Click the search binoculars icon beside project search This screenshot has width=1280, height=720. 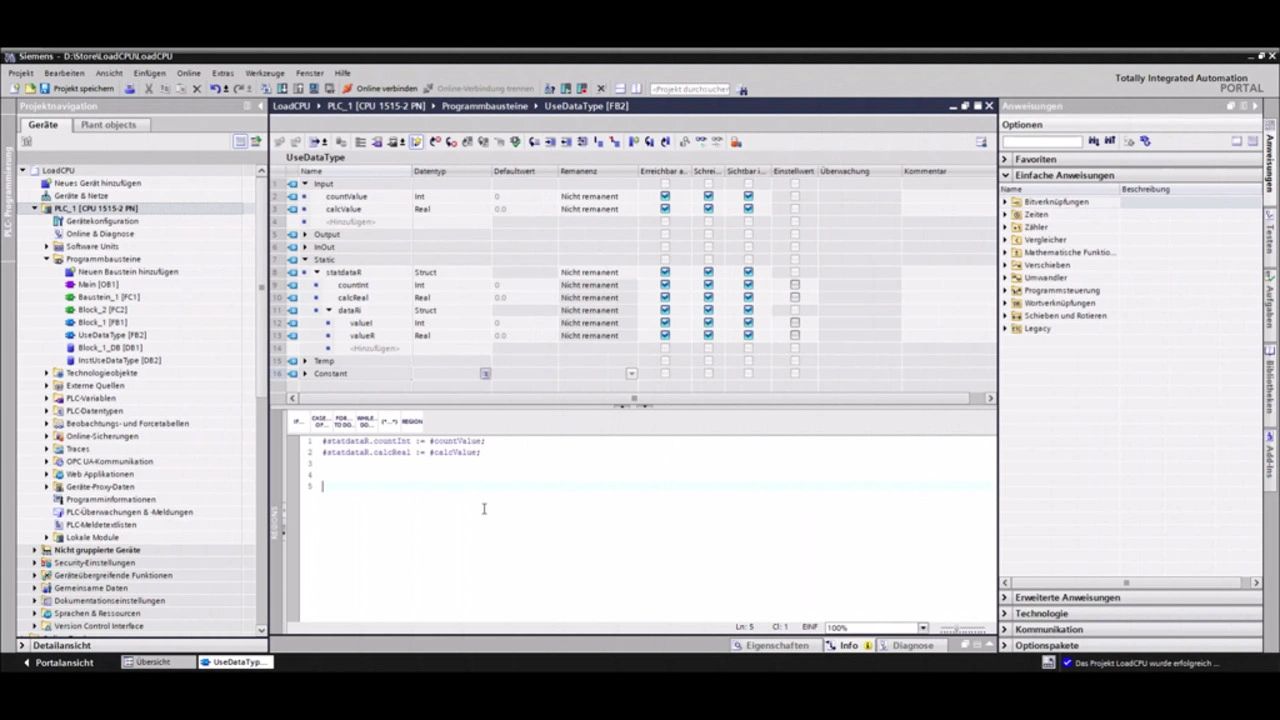[x=743, y=89]
